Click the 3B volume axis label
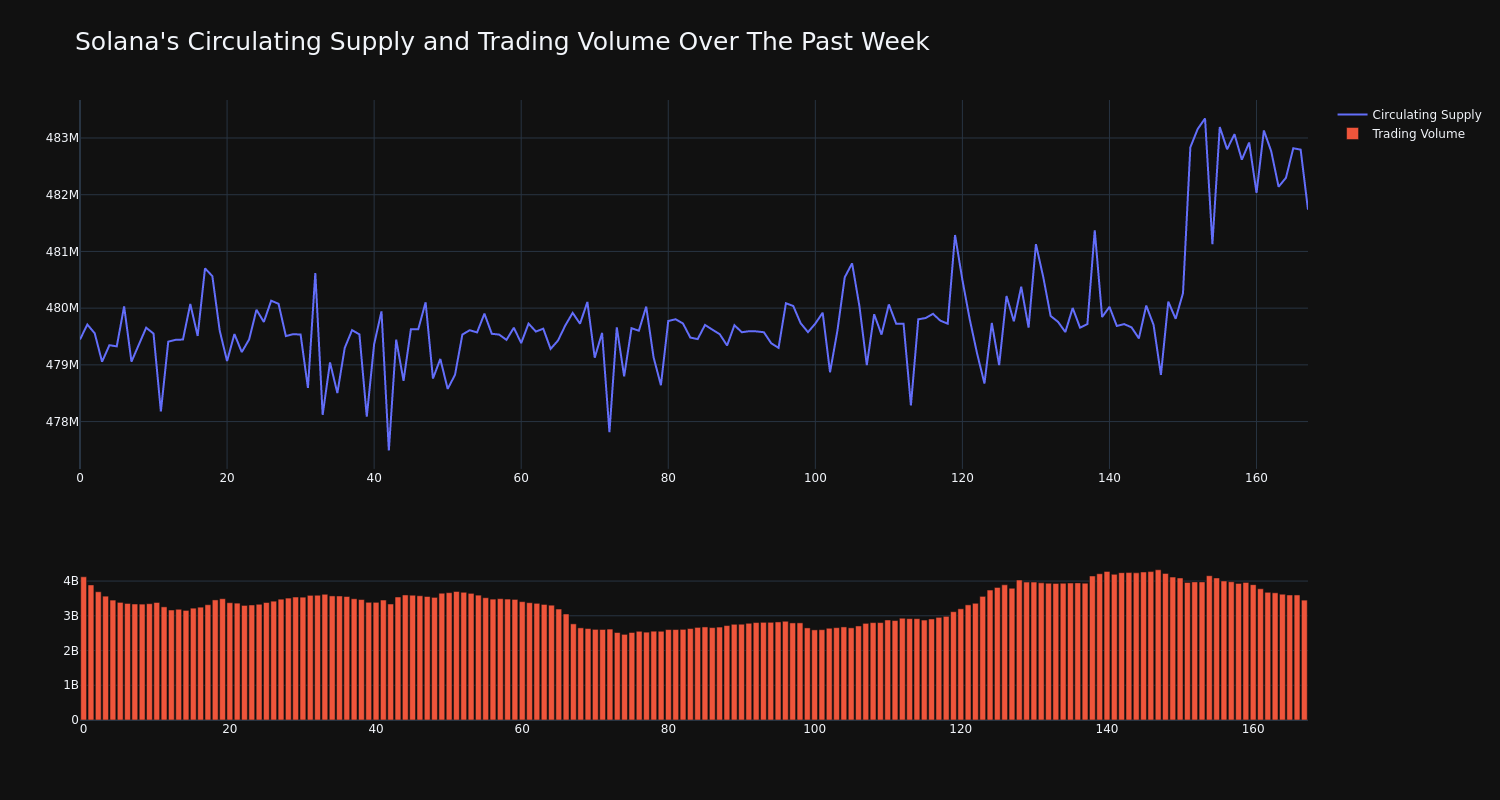The image size is (1500, 800). click(71, 616)
